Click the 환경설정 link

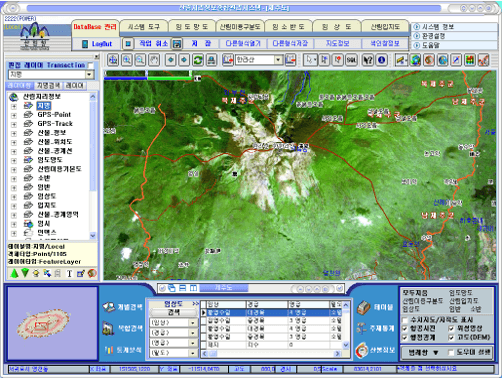point(434,36)
